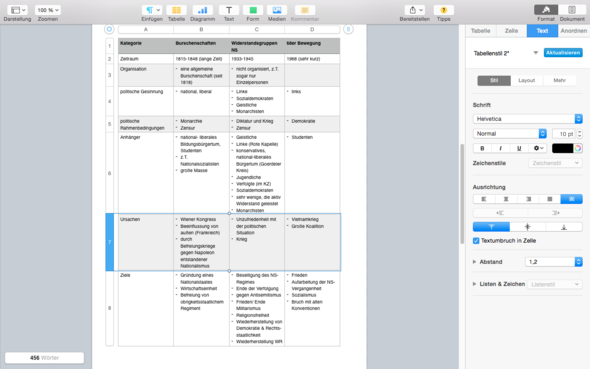
Task: Switch to the Zelle tab
Action: (x=511, y=31)
